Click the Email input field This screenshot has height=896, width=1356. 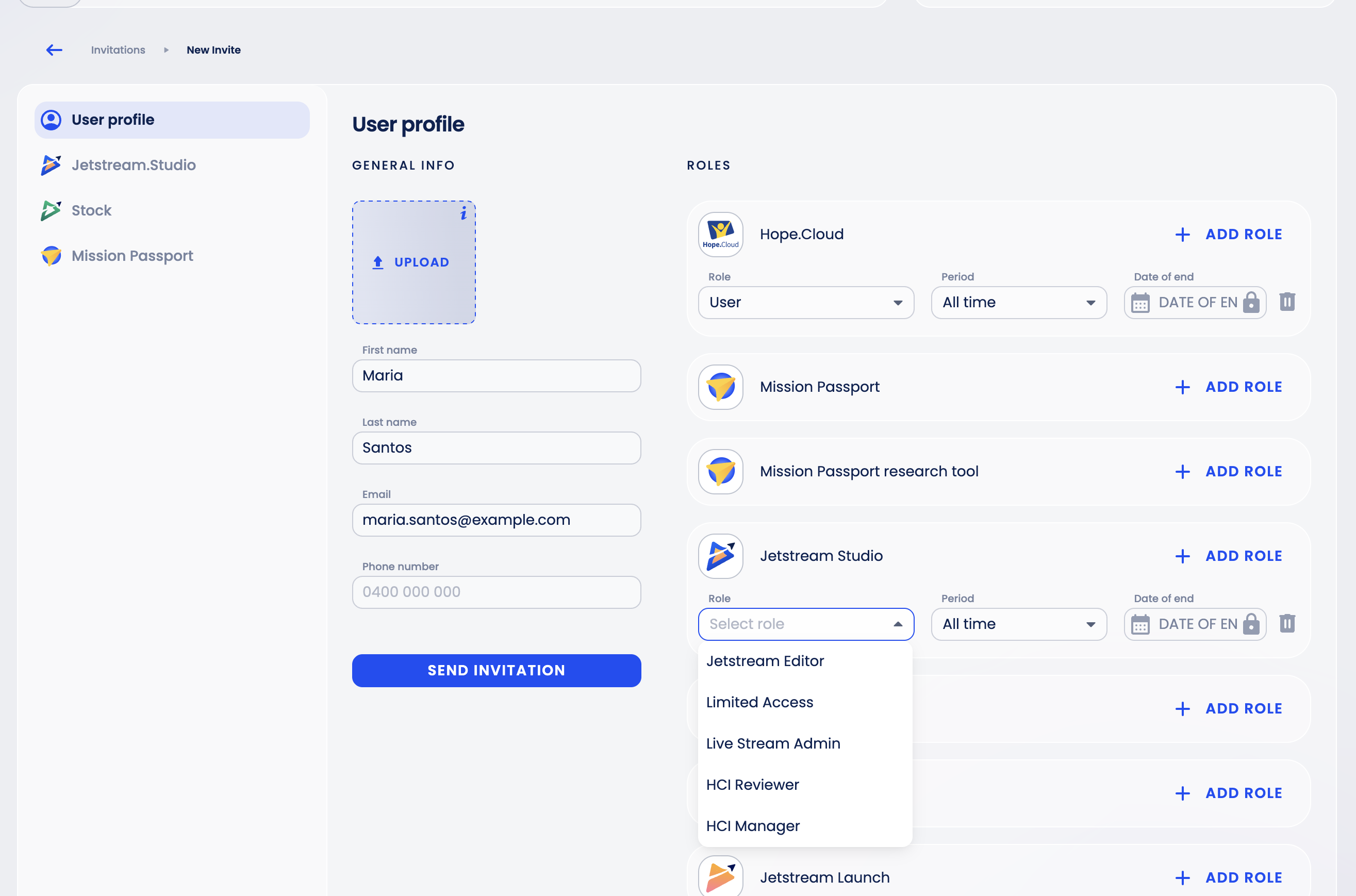pyautogui.click(x=496, y=520)
